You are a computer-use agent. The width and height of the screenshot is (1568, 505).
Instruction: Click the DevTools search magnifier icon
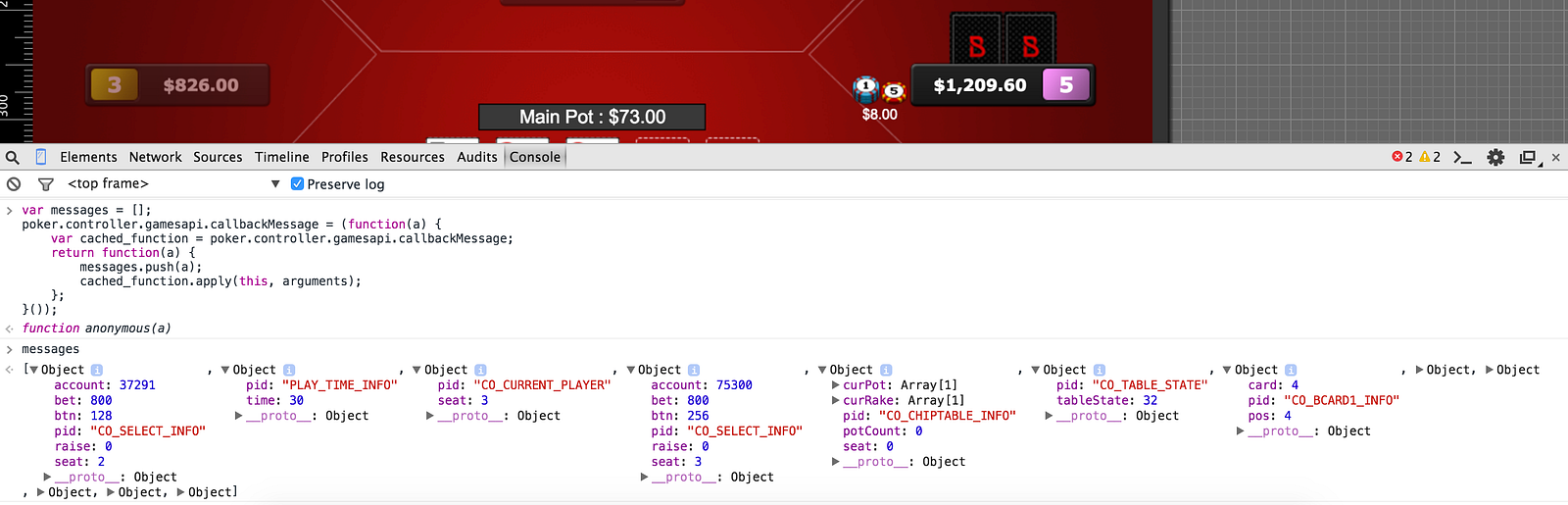[x=12, y=157]
